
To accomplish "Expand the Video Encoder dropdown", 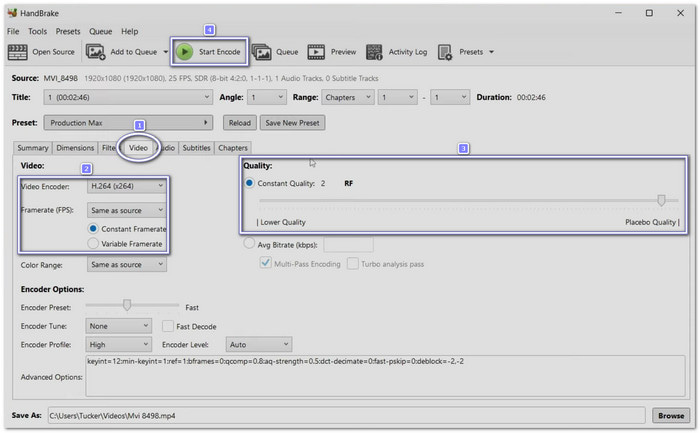I will pos(126,186).
